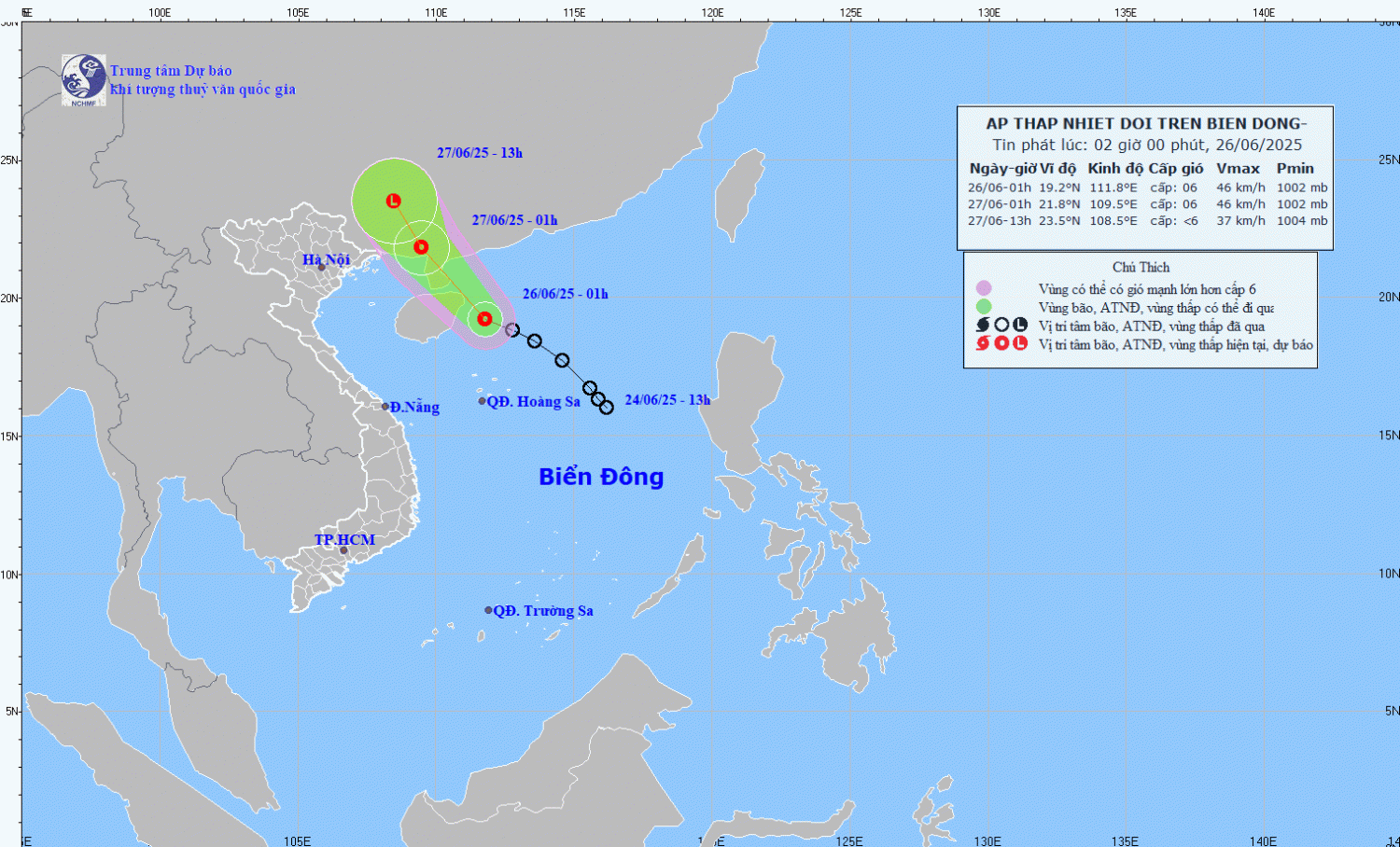
Task: Click the QĐ. Trường Sa island dot
Action: pos(488,610)
